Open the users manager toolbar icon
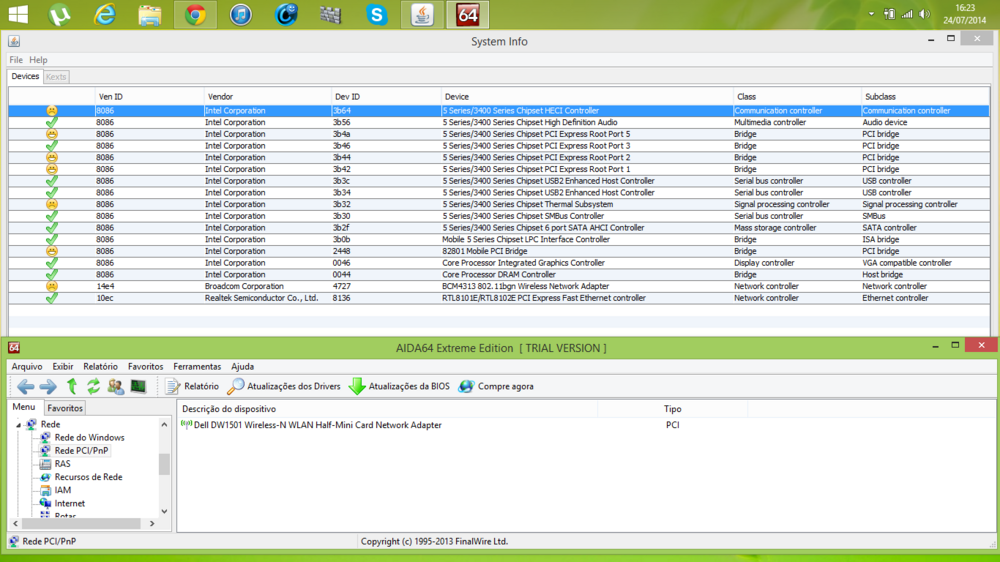 (x=115, y=386)
